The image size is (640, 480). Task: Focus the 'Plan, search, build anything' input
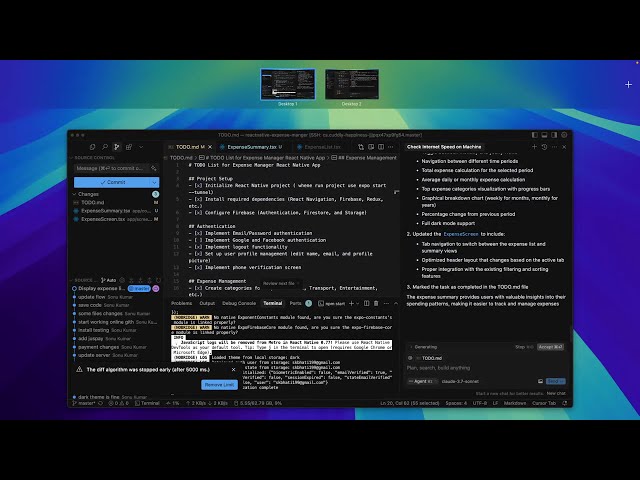486,368
